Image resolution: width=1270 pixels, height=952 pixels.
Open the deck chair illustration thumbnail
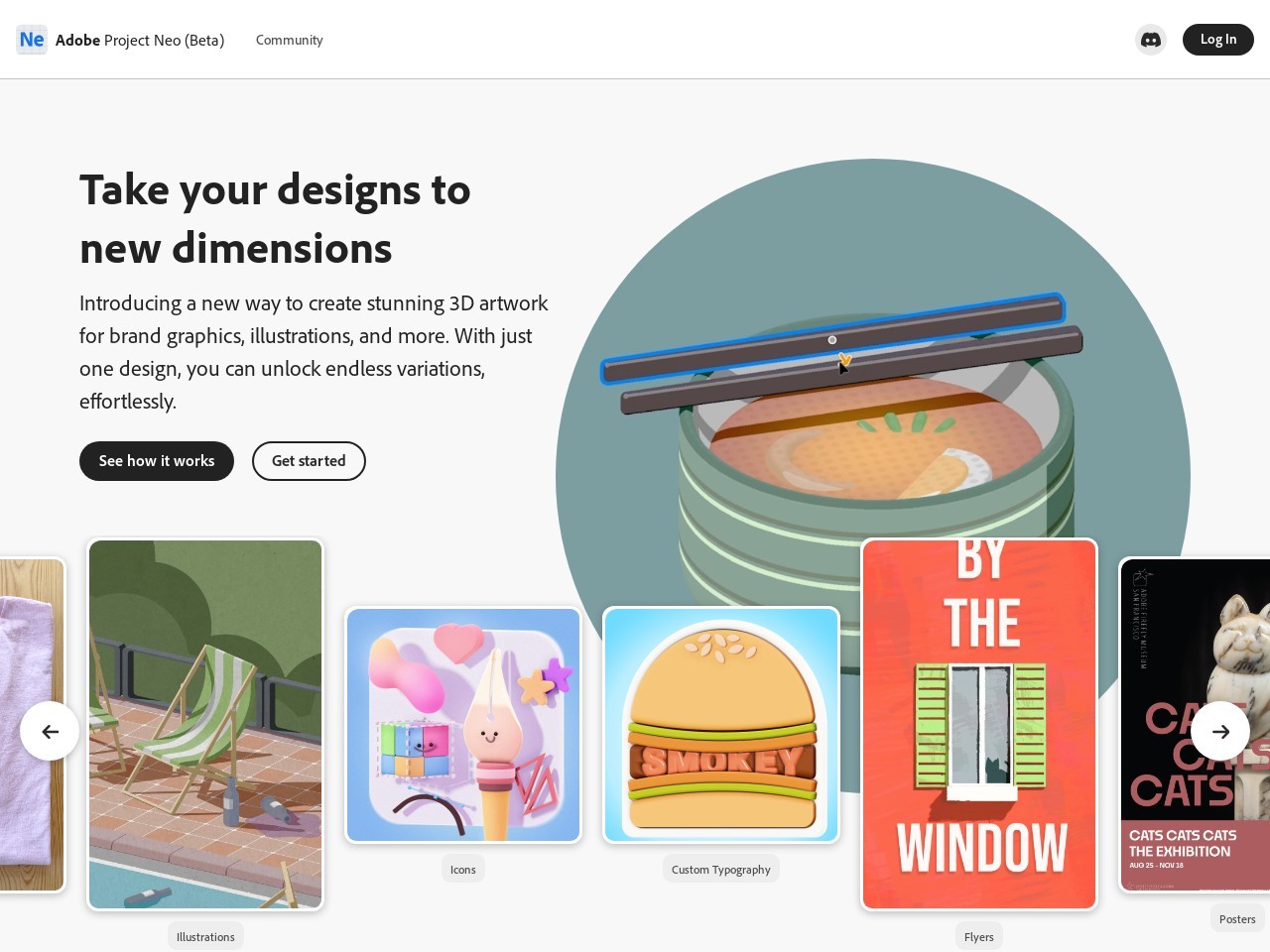(x=205, y=724)
